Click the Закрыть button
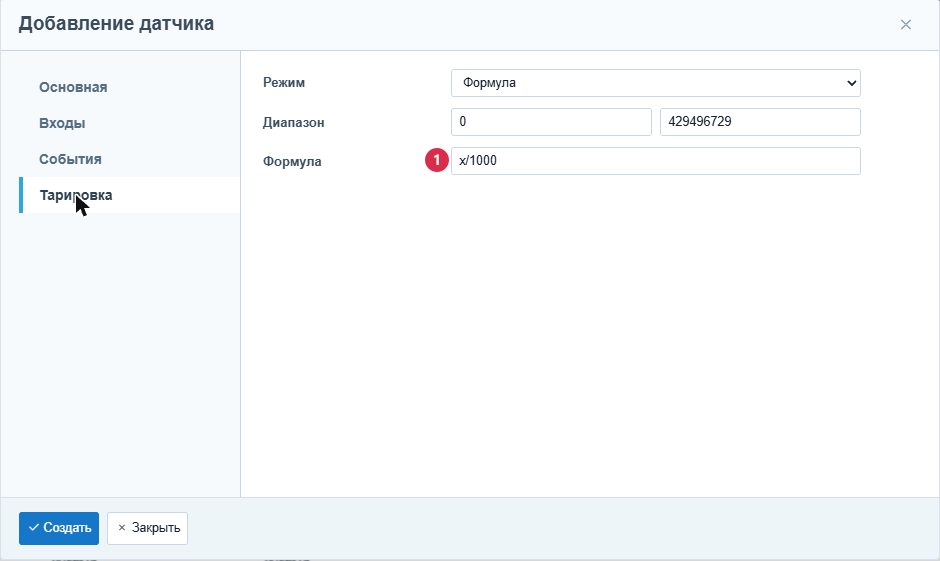Viewport: 940px width, 561px height. 147,528
